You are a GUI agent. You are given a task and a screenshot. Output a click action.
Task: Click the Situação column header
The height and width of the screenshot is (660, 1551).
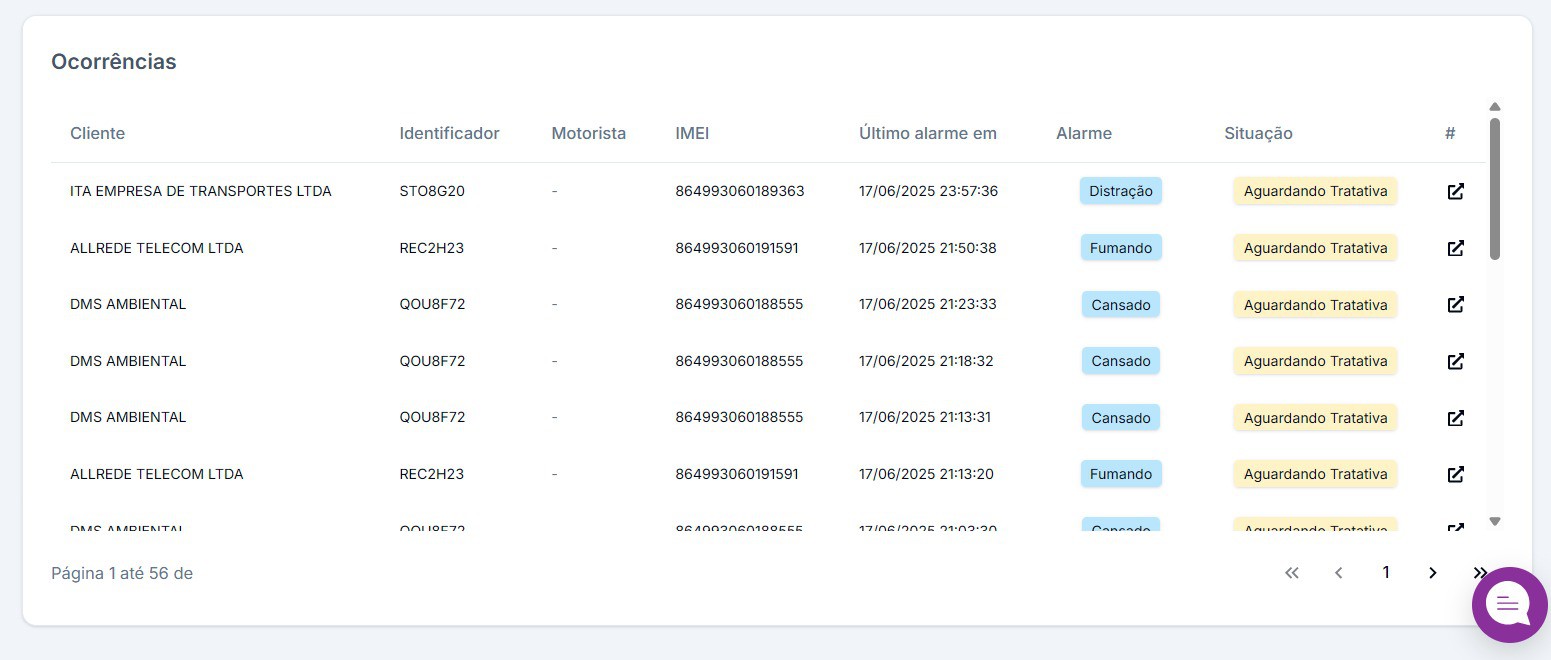[1258, 133]
